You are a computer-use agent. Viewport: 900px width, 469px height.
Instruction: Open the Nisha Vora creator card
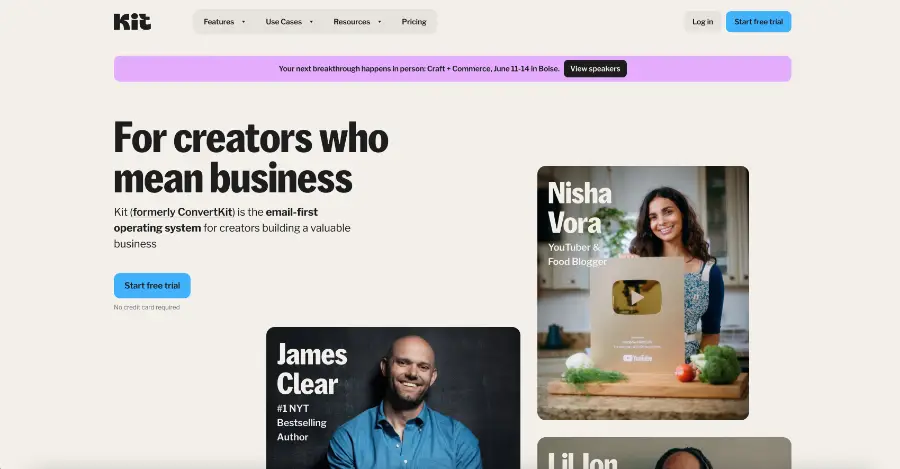click(643, 293)
